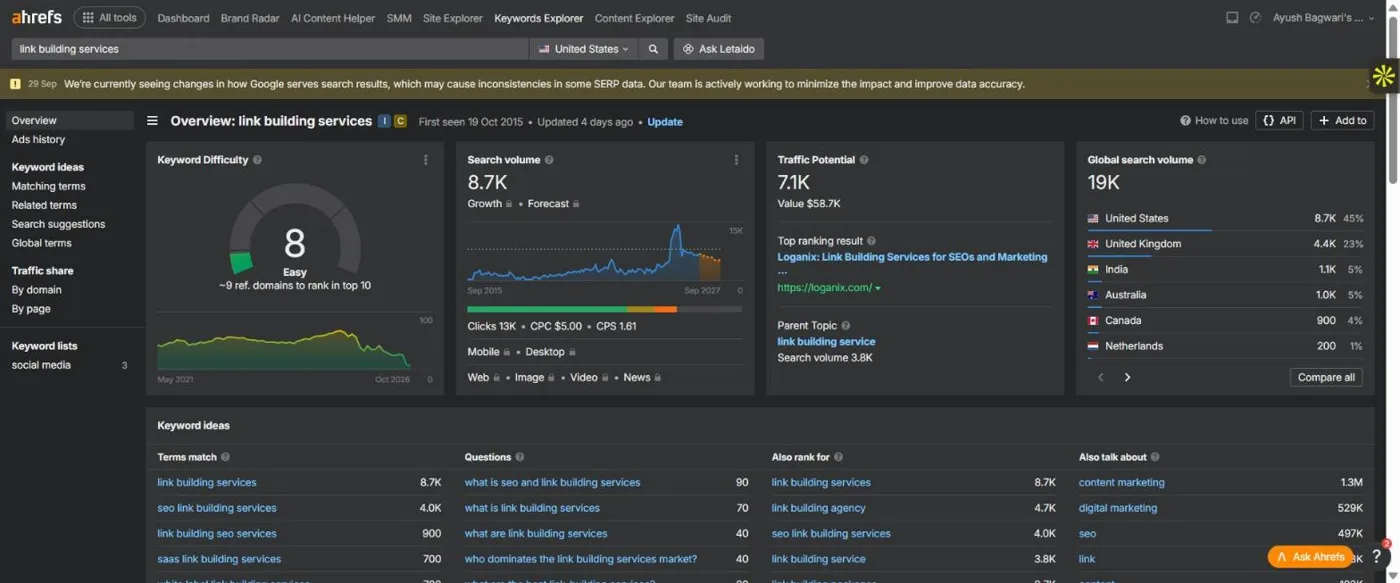Click the blue I intent badge
The width and height of the screenshot is (1400, 583).
tap(384, 121)
